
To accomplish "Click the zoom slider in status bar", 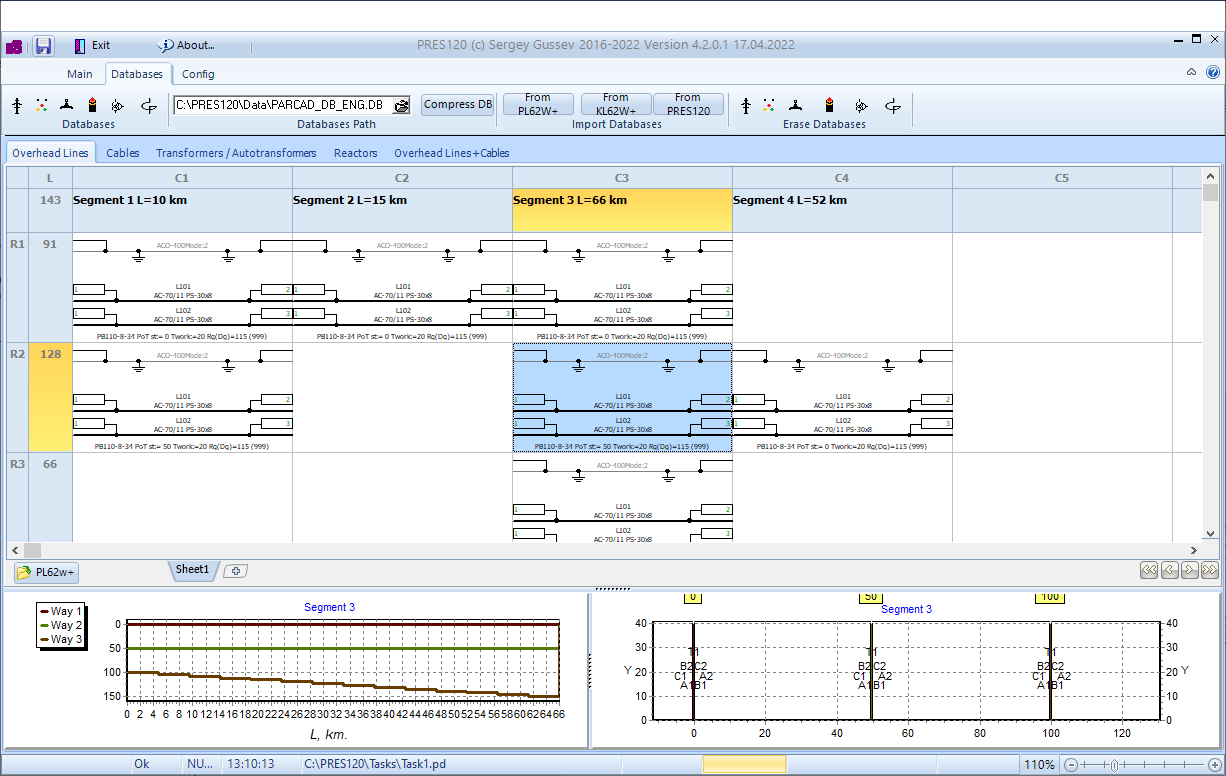I will click(x=1114, y=765).
